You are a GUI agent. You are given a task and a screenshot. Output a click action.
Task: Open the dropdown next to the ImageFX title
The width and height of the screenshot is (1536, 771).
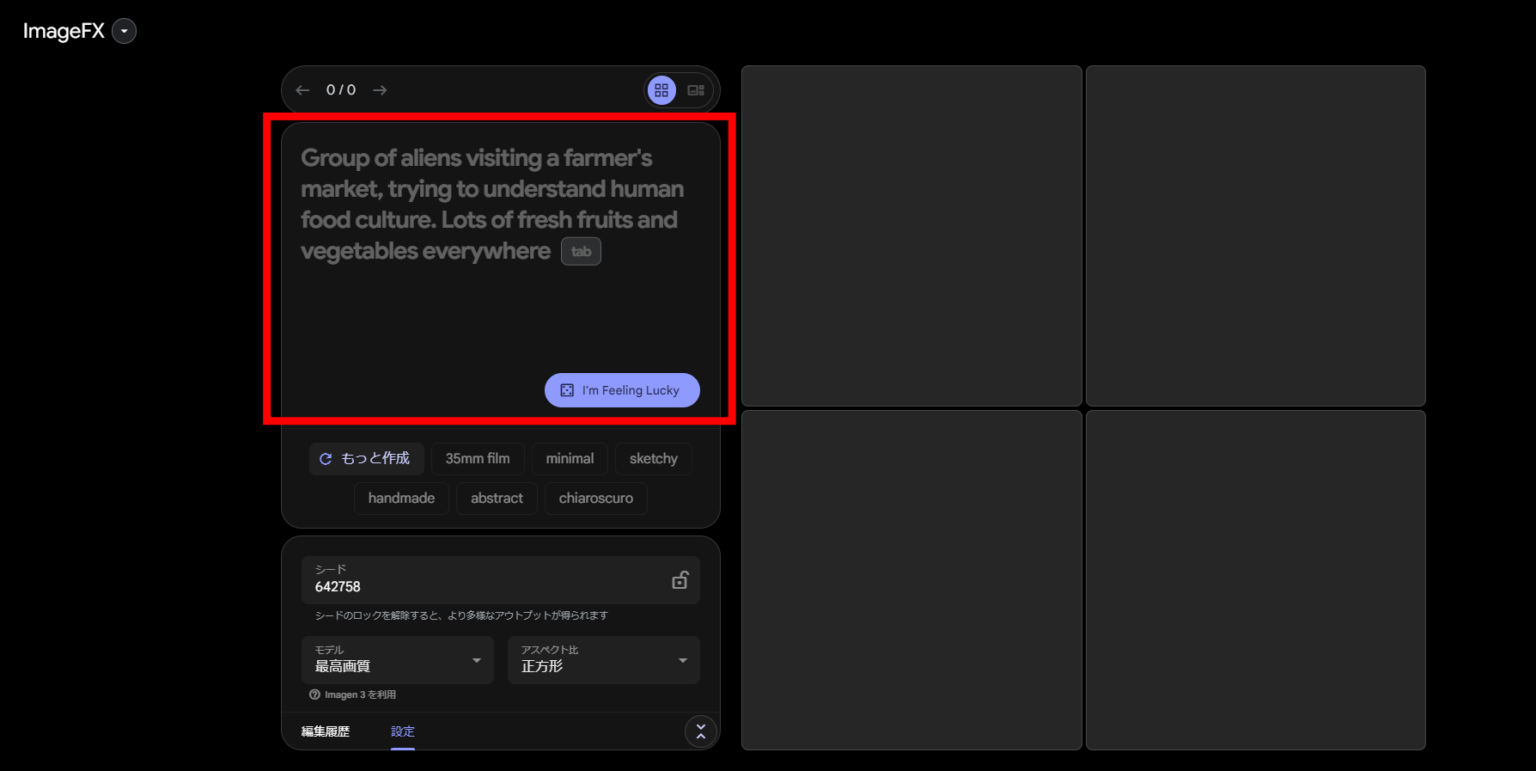124,30
